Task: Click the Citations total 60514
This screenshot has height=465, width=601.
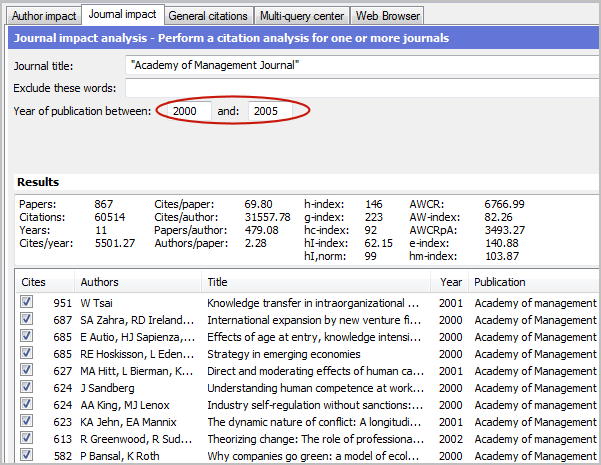Action: click(x=110, y=217)
